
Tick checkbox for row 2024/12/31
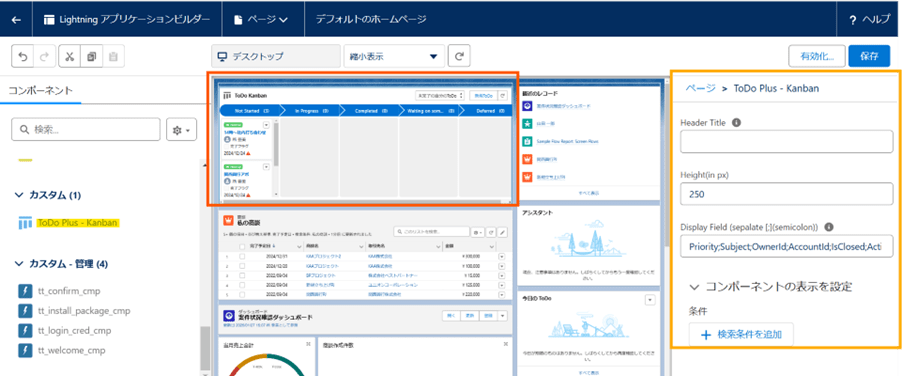click(242, 256)
